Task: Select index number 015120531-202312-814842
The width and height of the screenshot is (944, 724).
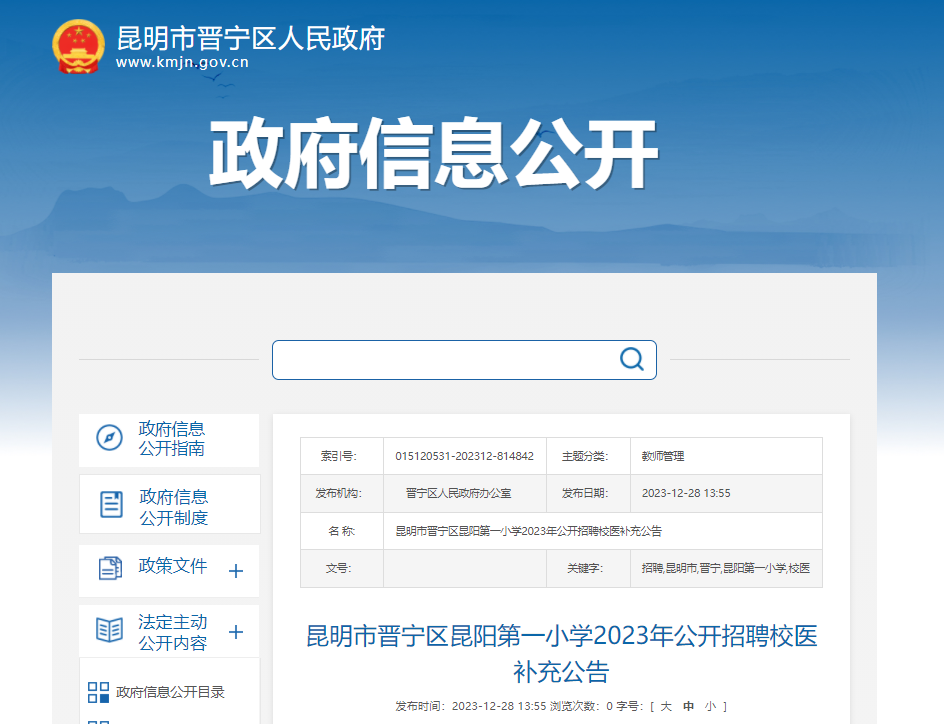Action: pyautogui.click(x=464, y=456)
